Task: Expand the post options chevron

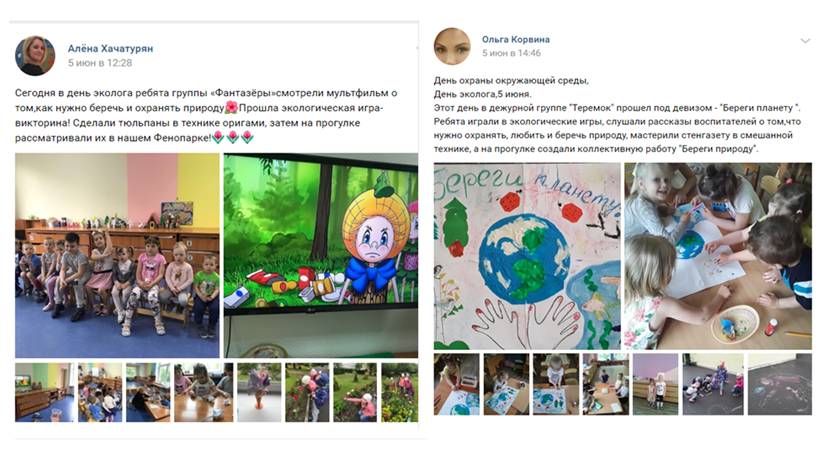Action: click(x=805, y=40)
